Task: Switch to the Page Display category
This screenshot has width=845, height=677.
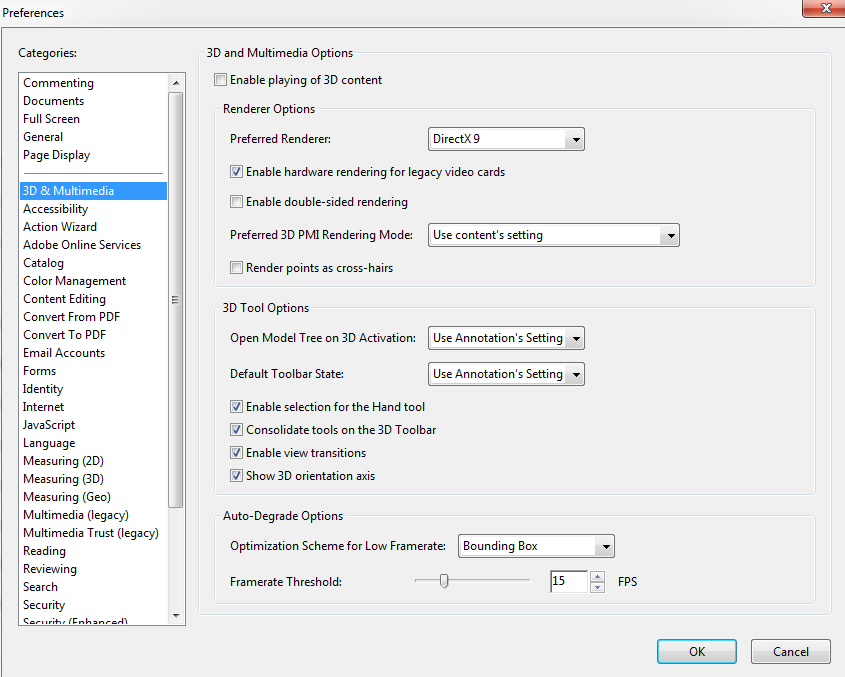Action: (56, 154)
